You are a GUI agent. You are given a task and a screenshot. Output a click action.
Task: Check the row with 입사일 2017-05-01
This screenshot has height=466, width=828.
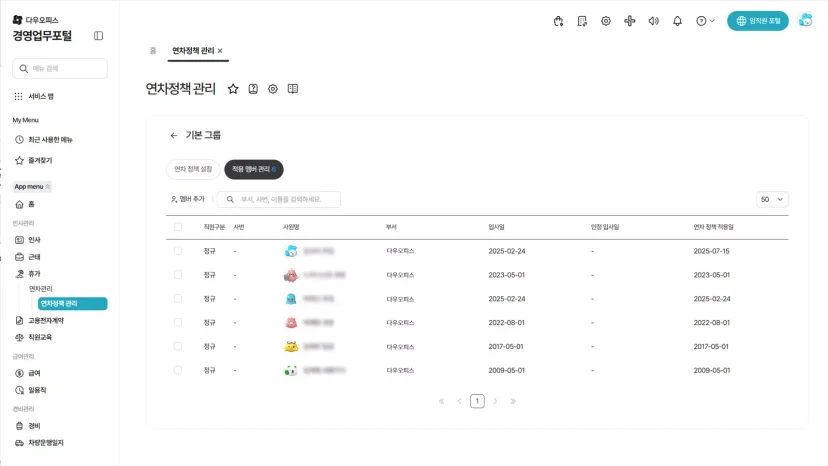coord(178,346)
